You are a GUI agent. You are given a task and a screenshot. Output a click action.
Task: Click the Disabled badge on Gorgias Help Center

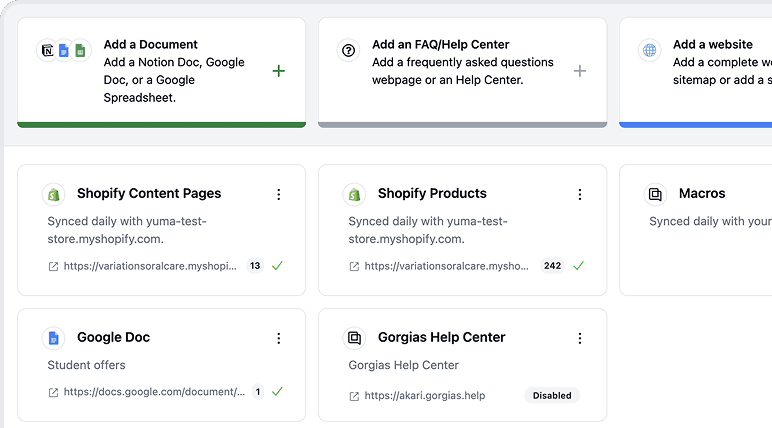(x=552, y=395)
